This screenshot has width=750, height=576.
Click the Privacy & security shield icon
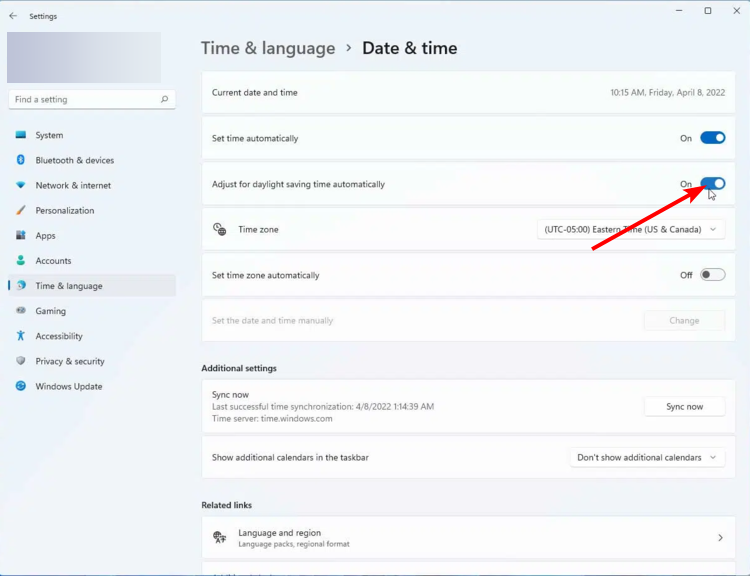click(x=21, y=361)
